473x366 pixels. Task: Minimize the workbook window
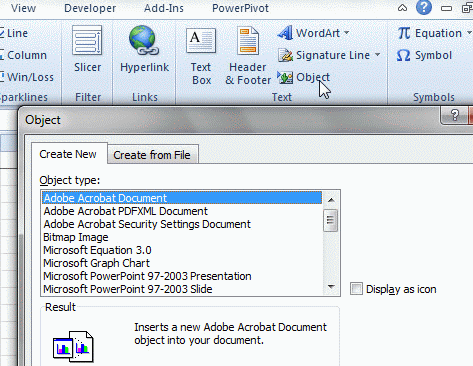coord(446,8)
